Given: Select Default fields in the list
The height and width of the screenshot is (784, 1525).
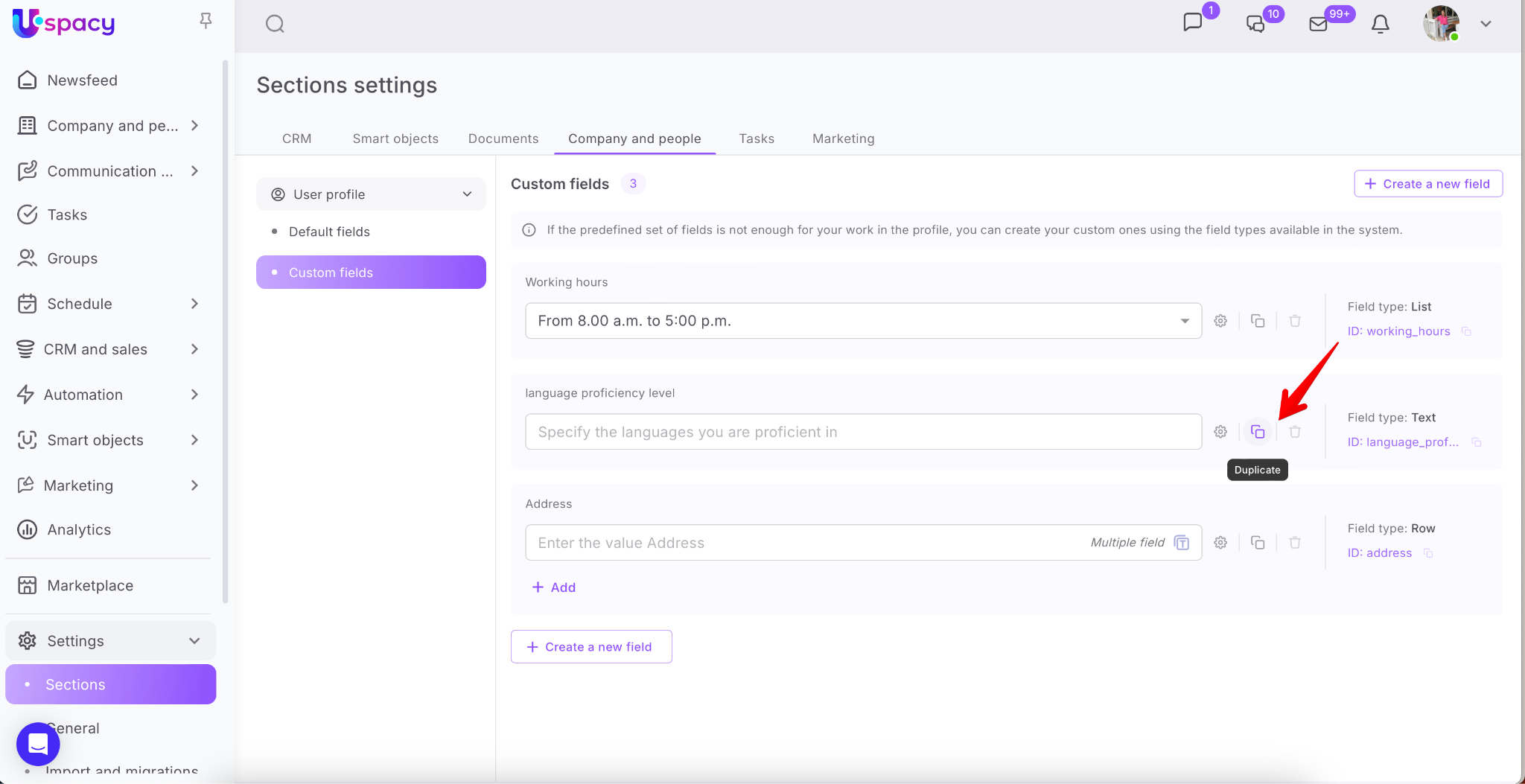Looking at the screenshot, I should (329, 232).
